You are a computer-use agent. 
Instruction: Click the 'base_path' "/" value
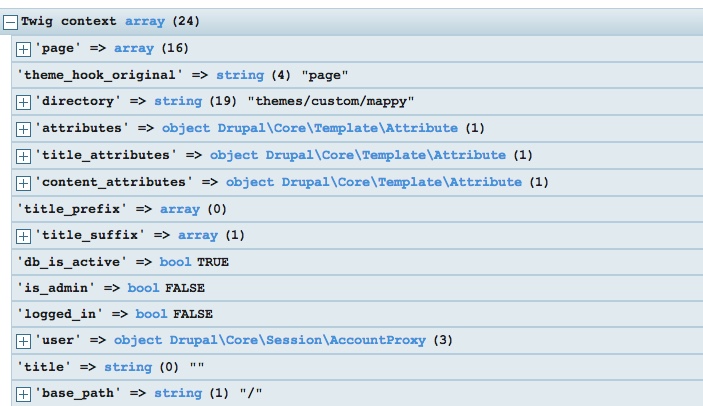tap(251, 393)
